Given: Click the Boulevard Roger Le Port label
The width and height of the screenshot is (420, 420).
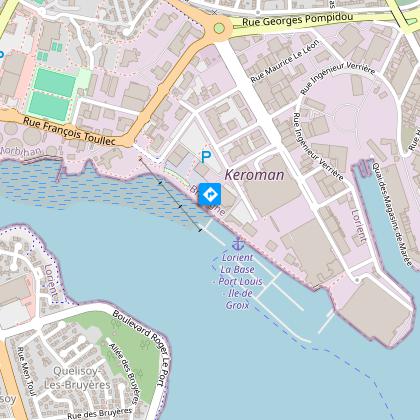Looking at the screenshot, I should coord(142,348).
